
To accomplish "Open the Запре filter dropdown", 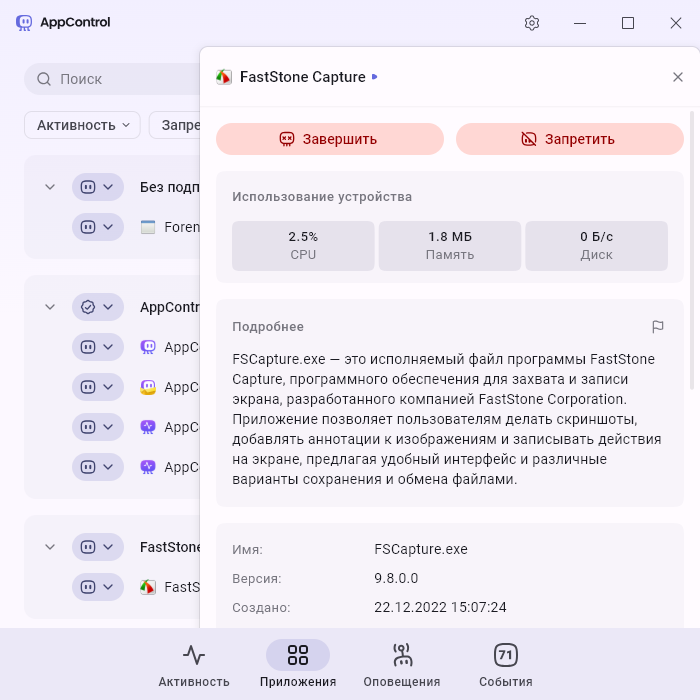I will click(175, 125).
